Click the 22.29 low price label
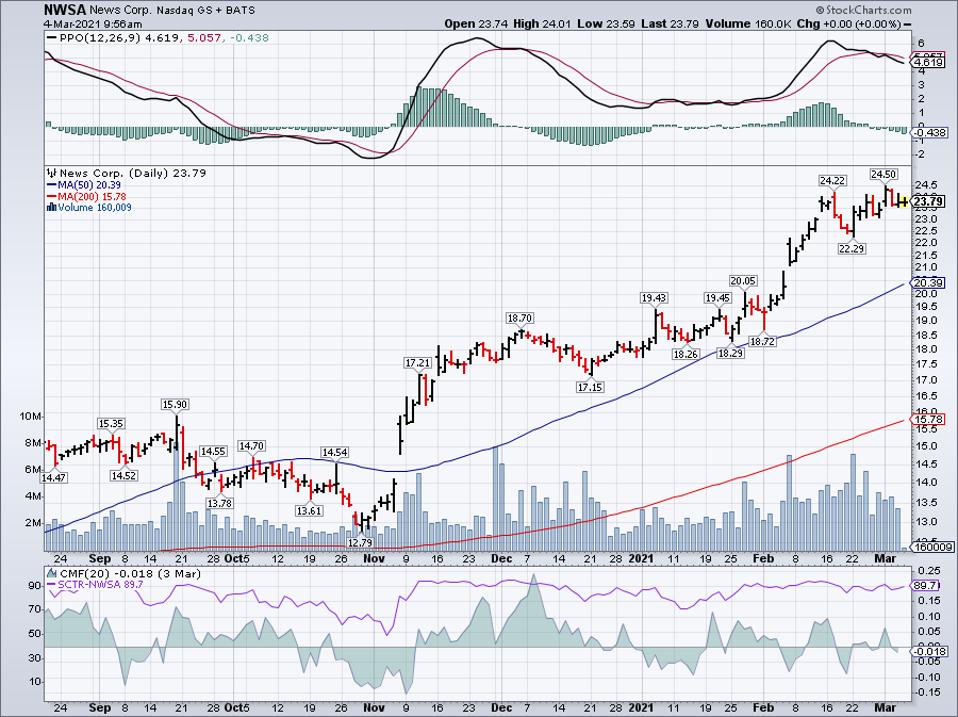Viewport: 958px width, 717px height. 852,249
